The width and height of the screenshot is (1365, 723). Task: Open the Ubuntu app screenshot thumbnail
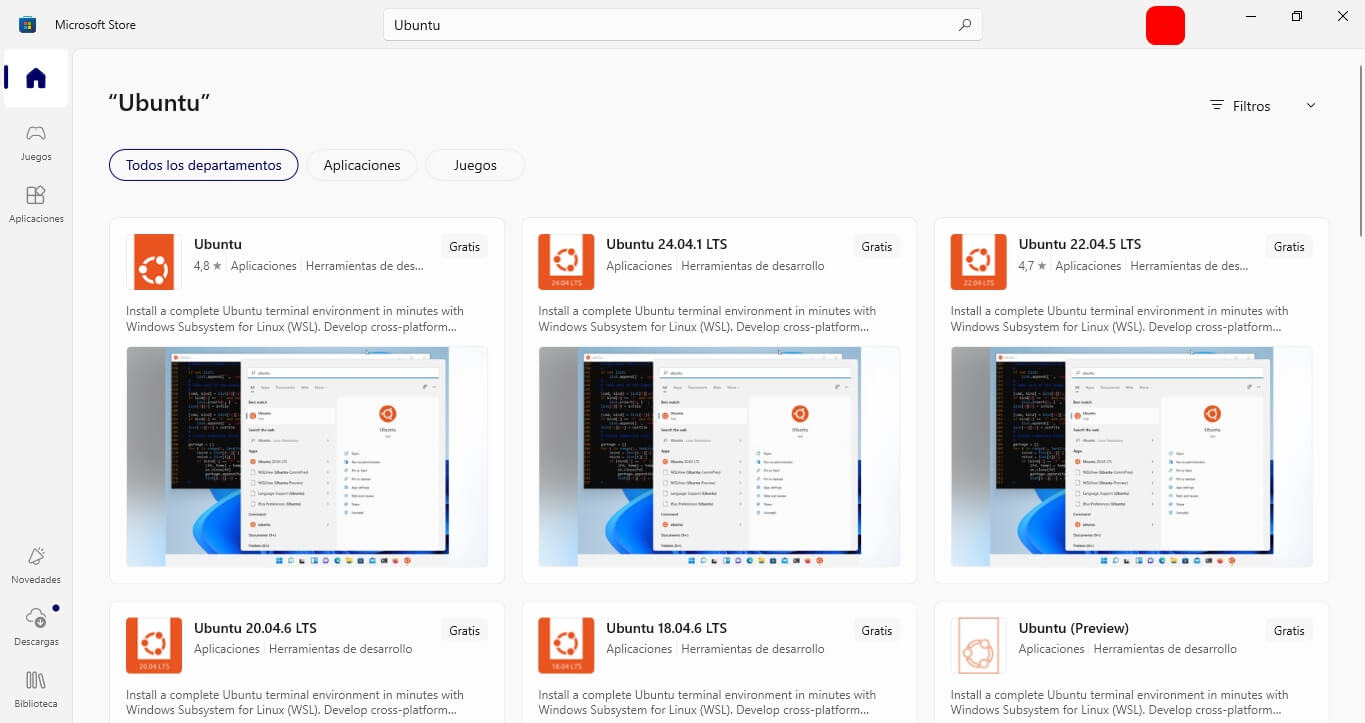(x=307, y=457)
